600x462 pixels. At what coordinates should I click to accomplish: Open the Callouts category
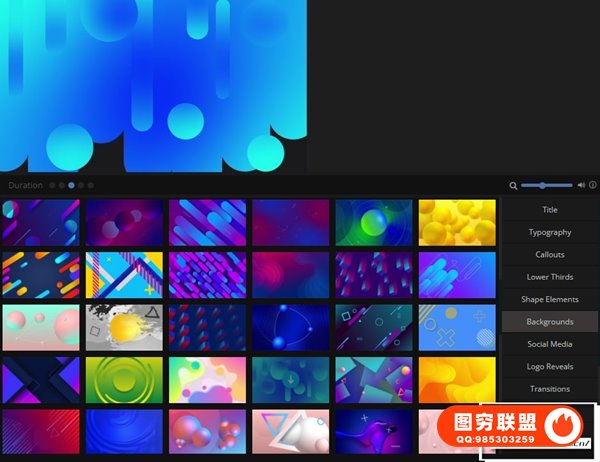click(x=550, y=255)
